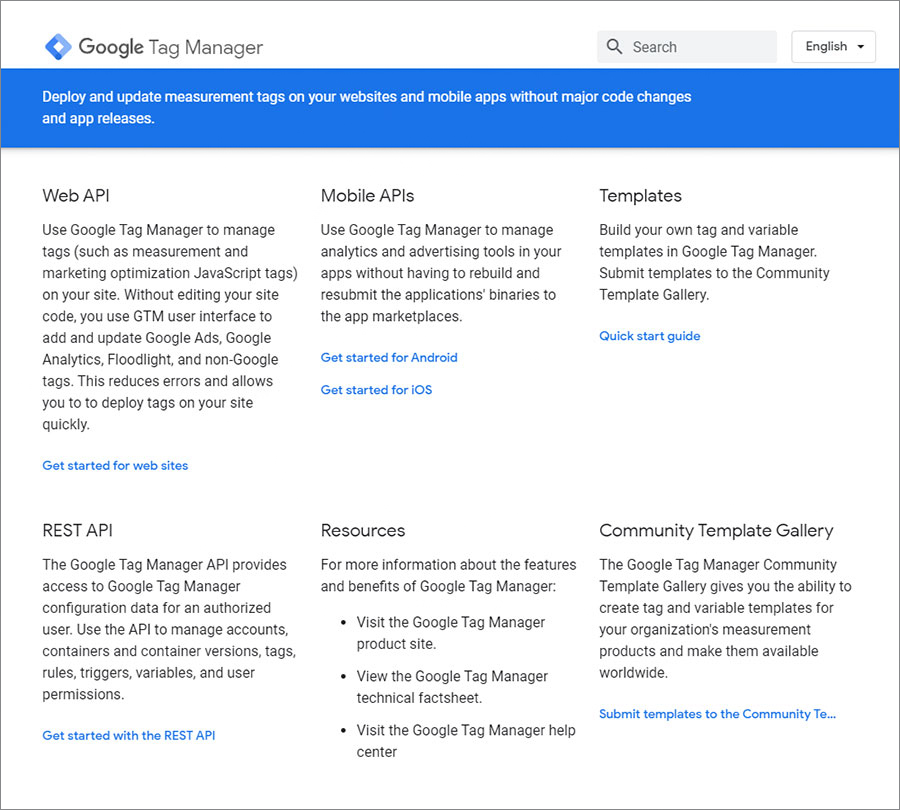Open Get started with the REST API link

coord(129,735)
